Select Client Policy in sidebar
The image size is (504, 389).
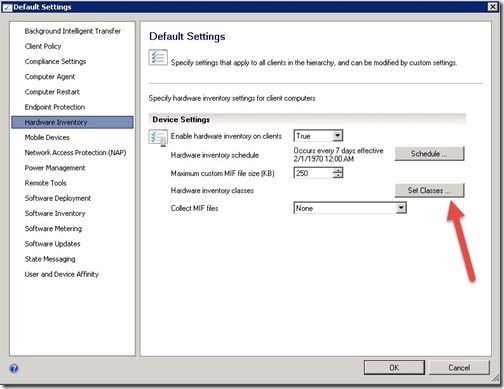(43, 46)
